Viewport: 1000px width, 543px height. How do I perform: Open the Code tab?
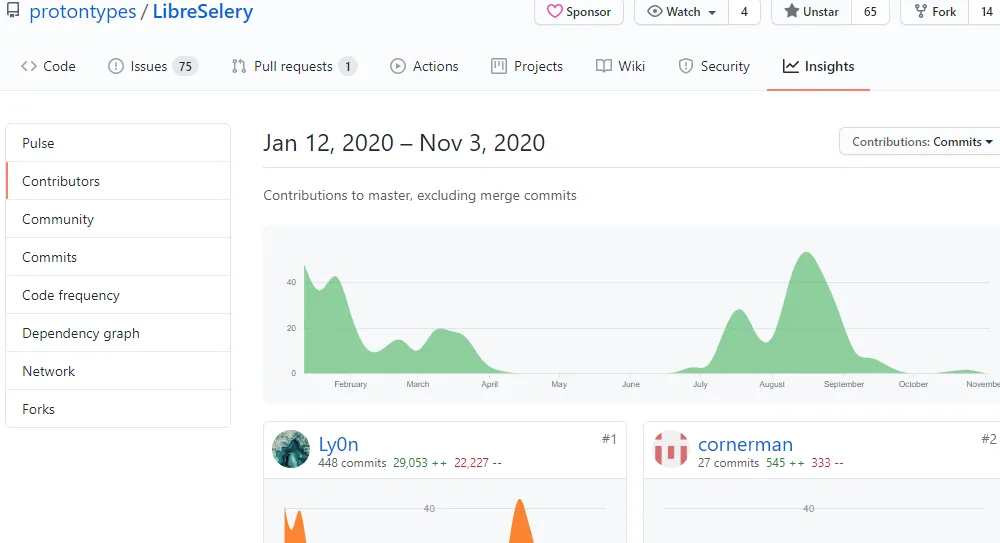click(x=48, y=66)
